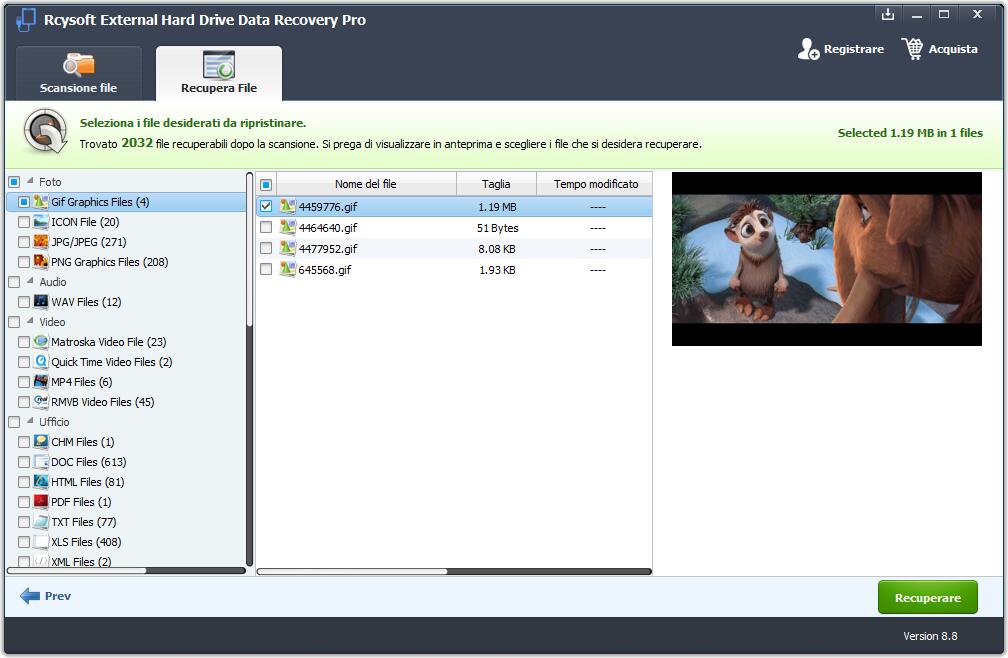Go back with the Prev button
This screenshot has height=658, width=1008.
(46, 596)
